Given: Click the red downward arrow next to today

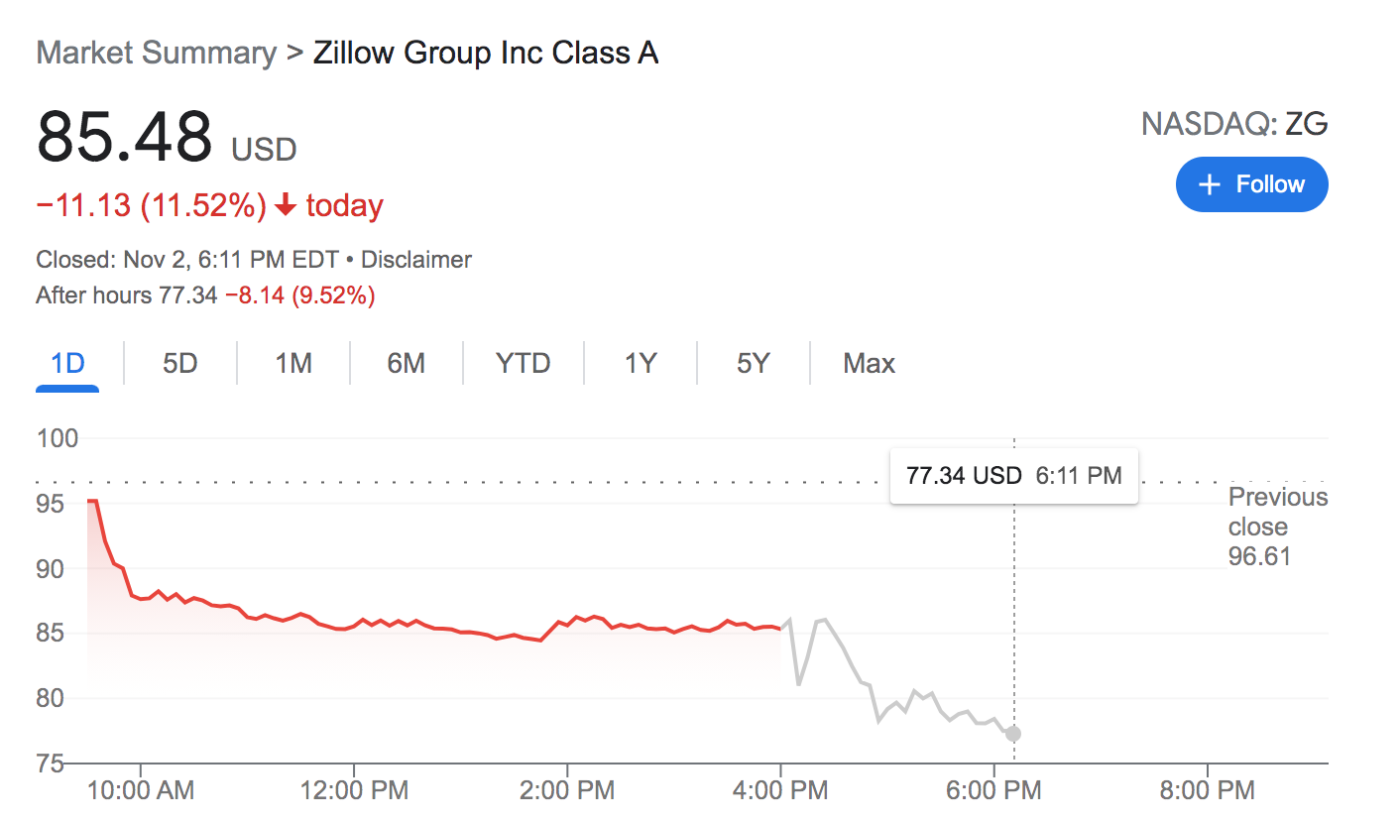Looking at the screenshot, I should point(284,205).
